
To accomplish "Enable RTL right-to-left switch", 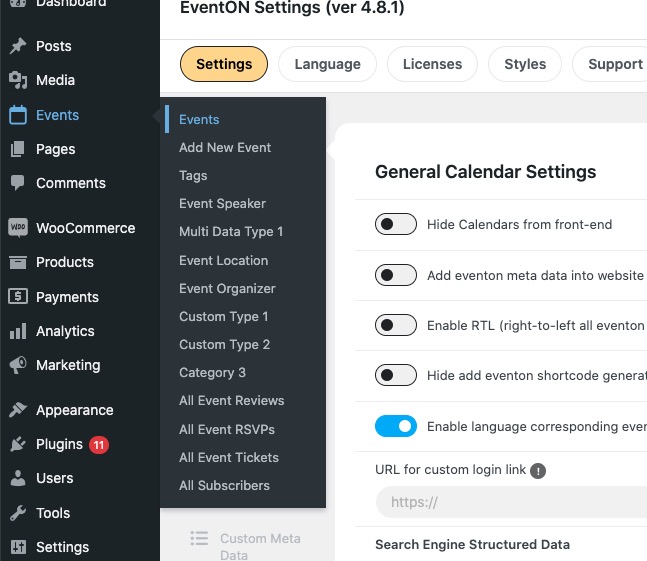I will (x=395, y=325).
